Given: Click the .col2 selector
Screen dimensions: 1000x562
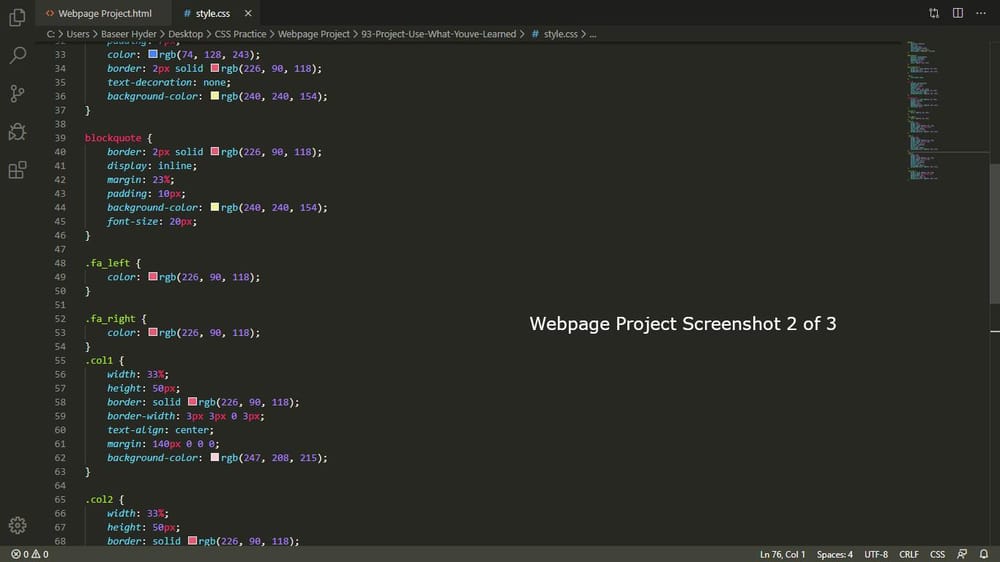Looking at the screenshot, I should [x=99, y=499].
